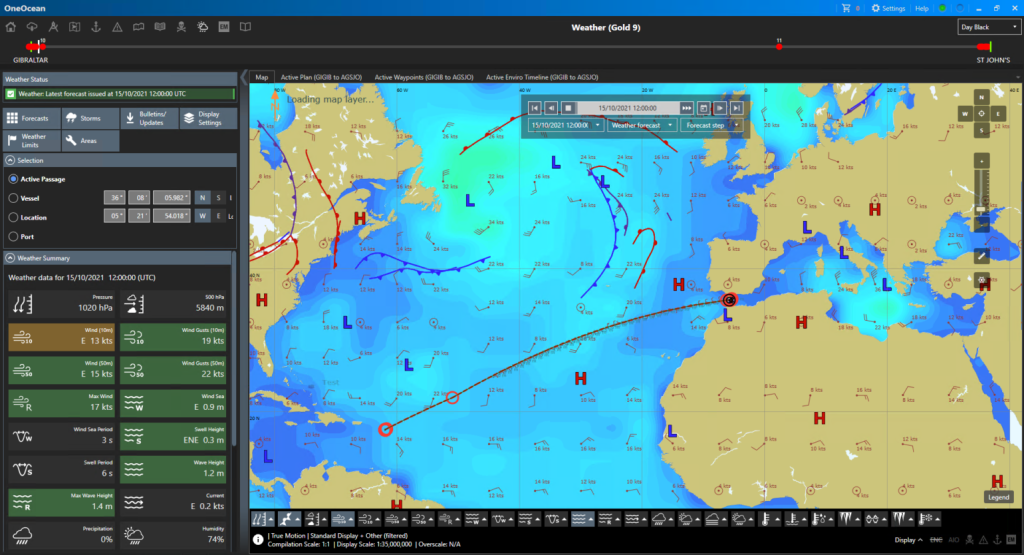Collapse the Weather Summary section
This screenshot has height=555, width=1024.
coord(10,258)
